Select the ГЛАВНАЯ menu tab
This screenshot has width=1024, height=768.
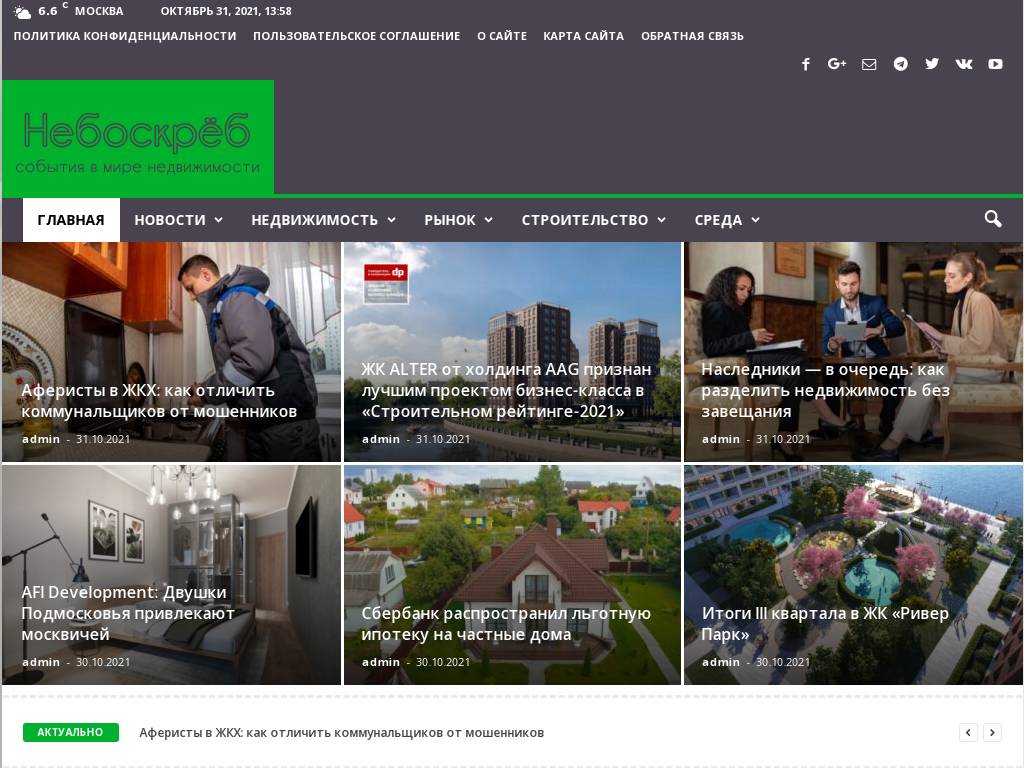click(x=71, y=219)
